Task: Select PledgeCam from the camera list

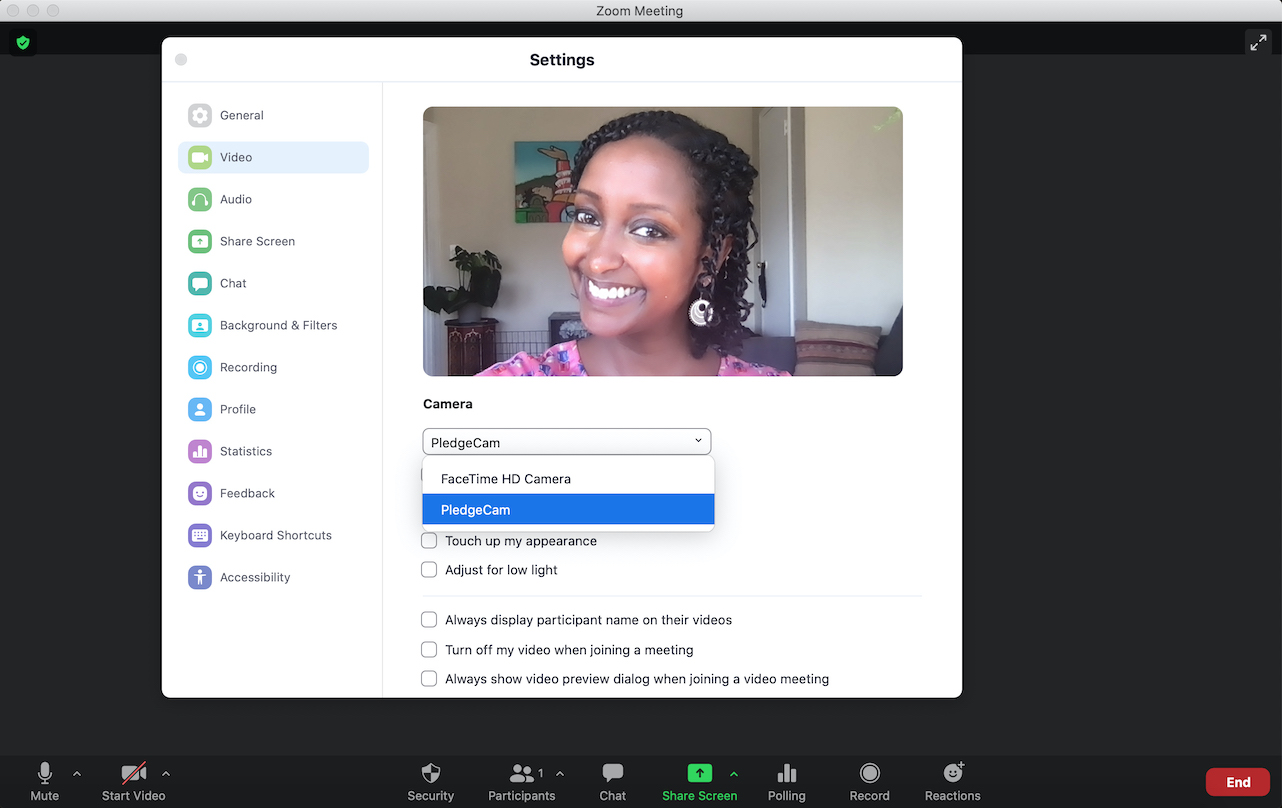Action: (x=474, y=509)
